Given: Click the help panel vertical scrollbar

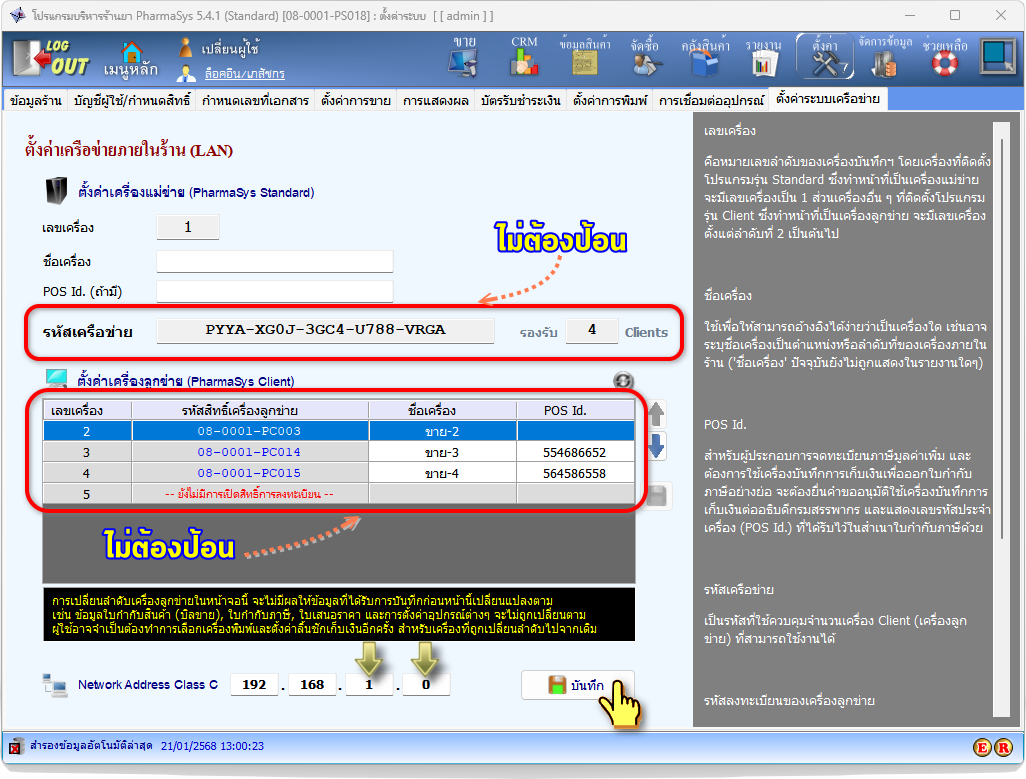Looking at the screenshot, I should 1001,419.
